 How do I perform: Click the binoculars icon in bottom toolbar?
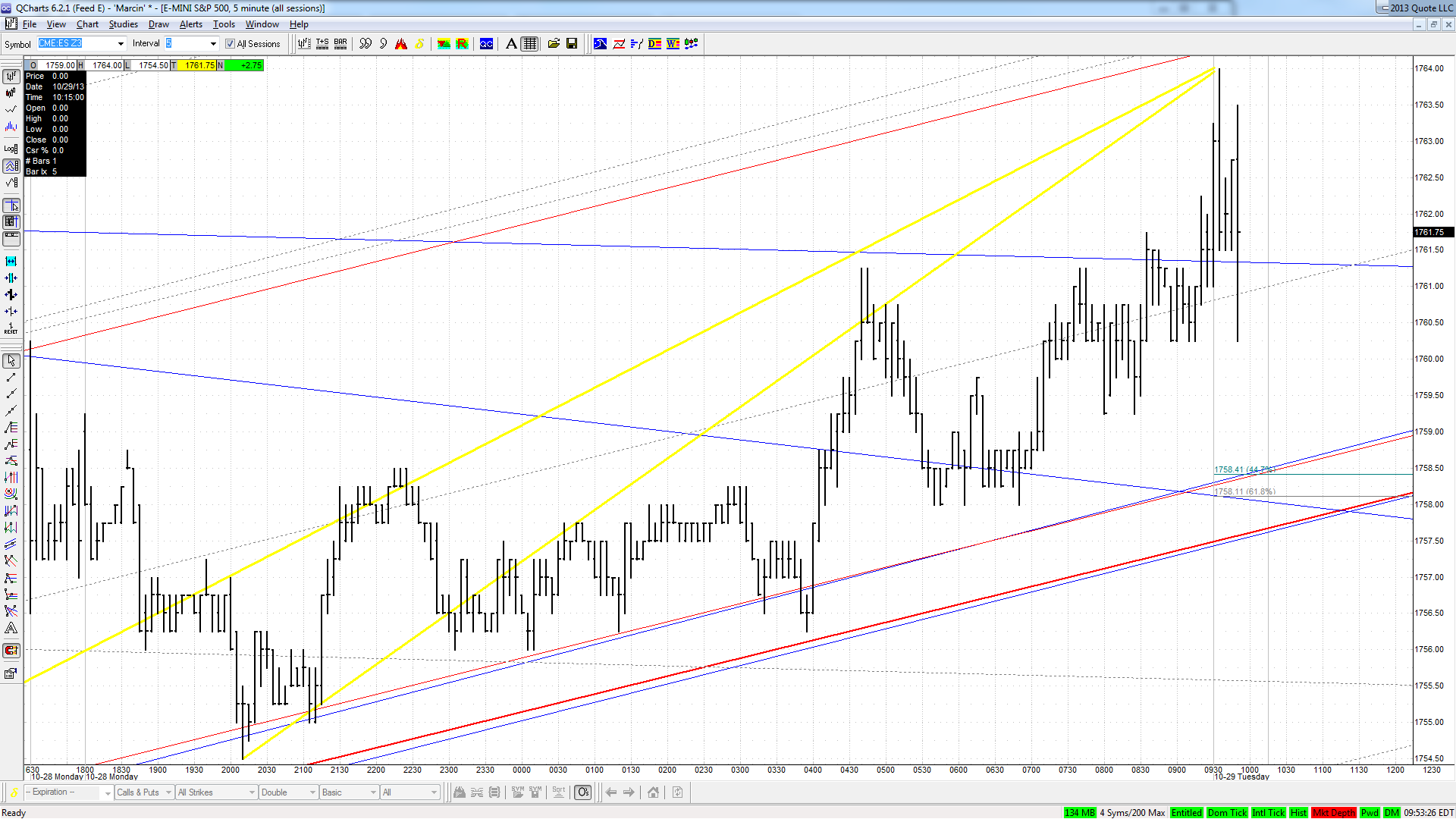459,792
